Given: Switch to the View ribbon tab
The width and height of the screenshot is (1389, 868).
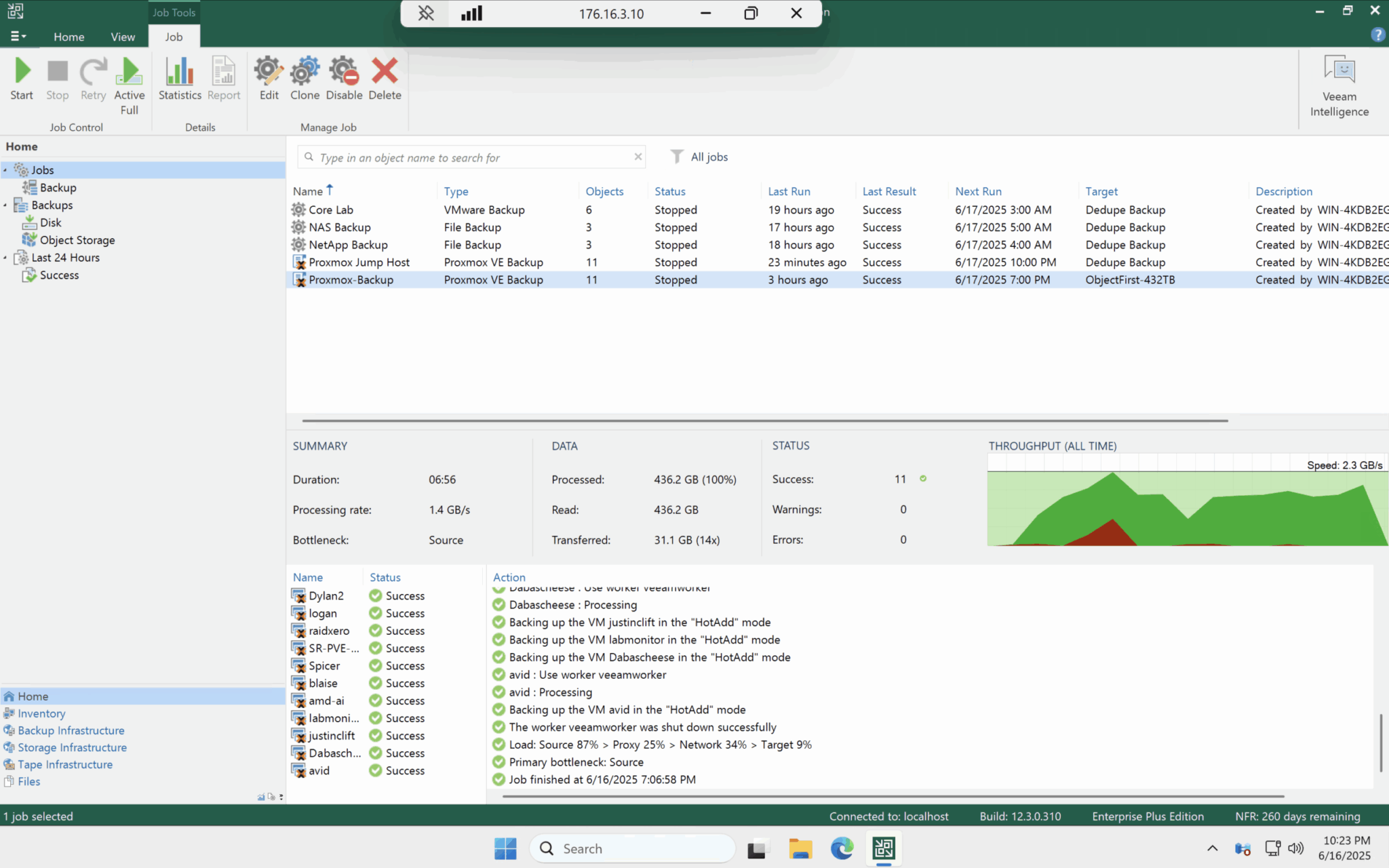Looking at the screenshot, I should (123, 37).
